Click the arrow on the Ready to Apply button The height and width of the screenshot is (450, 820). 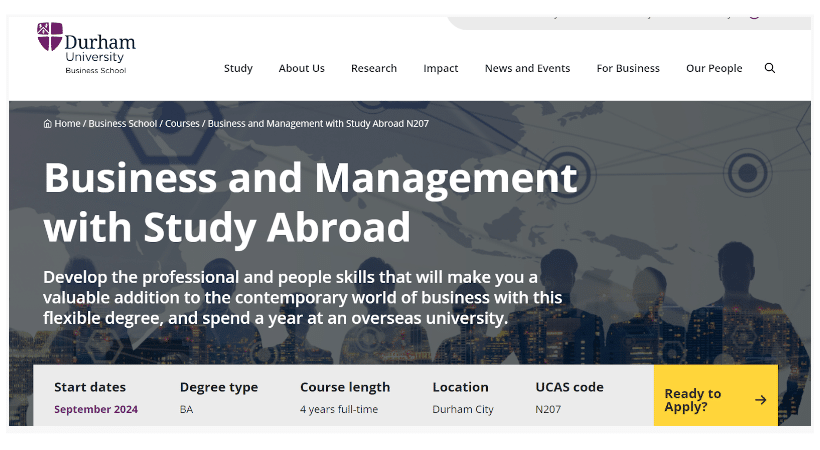point(760,400)
